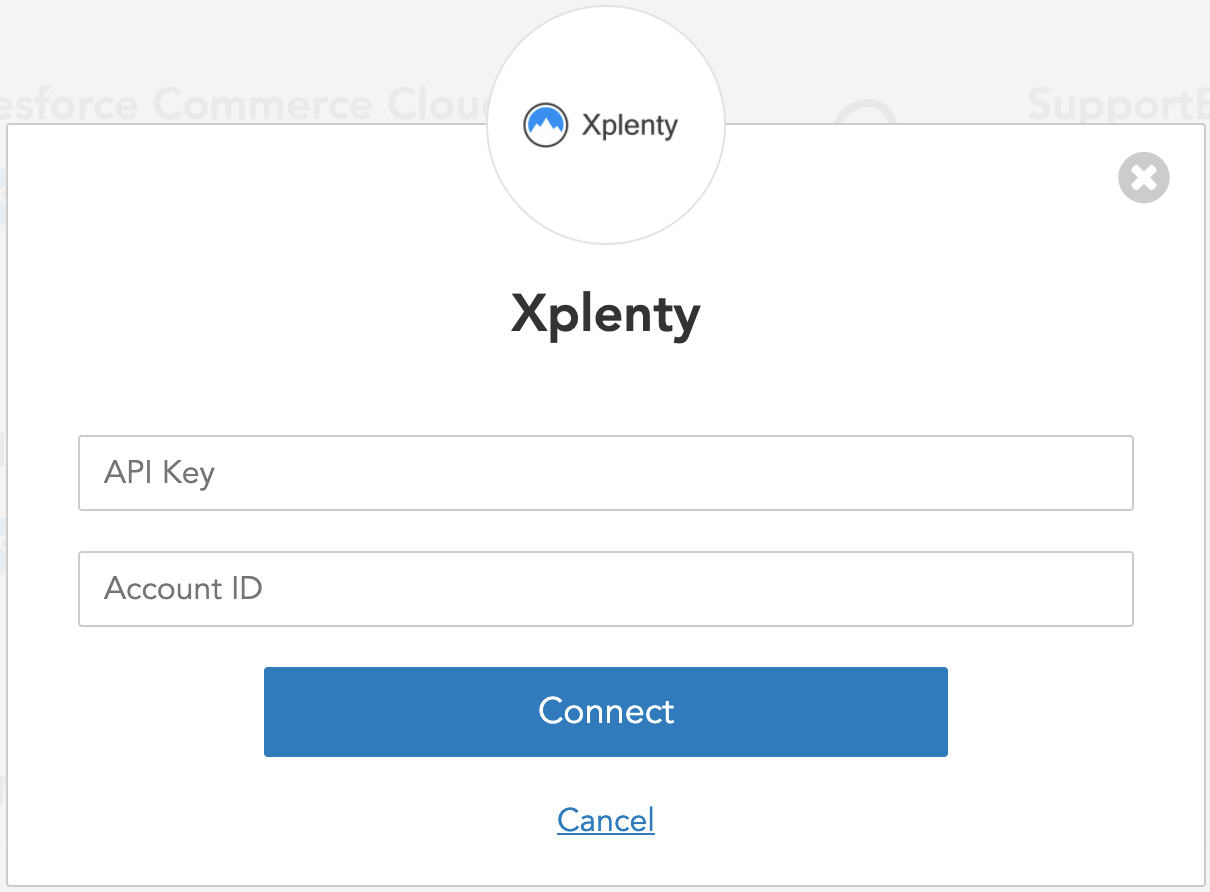Viewport: 1210px width, 892px height.
Task: Click the dimmed SupportB text behind the dialog
Action: [x=1115, y=103]
